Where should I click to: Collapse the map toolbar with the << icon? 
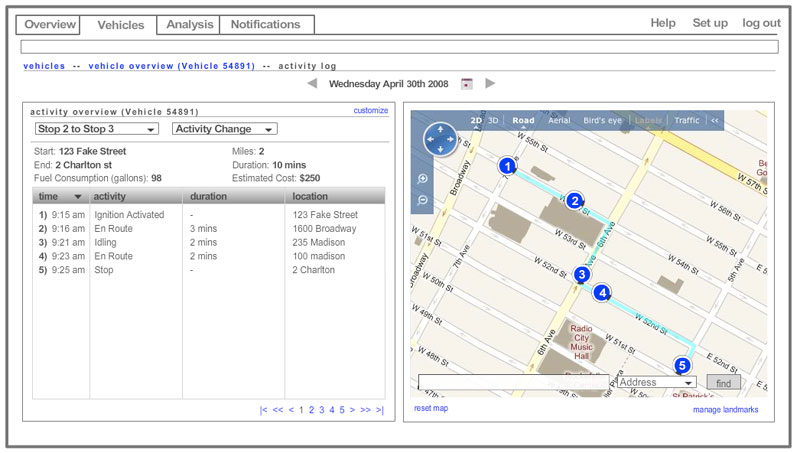tap(715, 120)
